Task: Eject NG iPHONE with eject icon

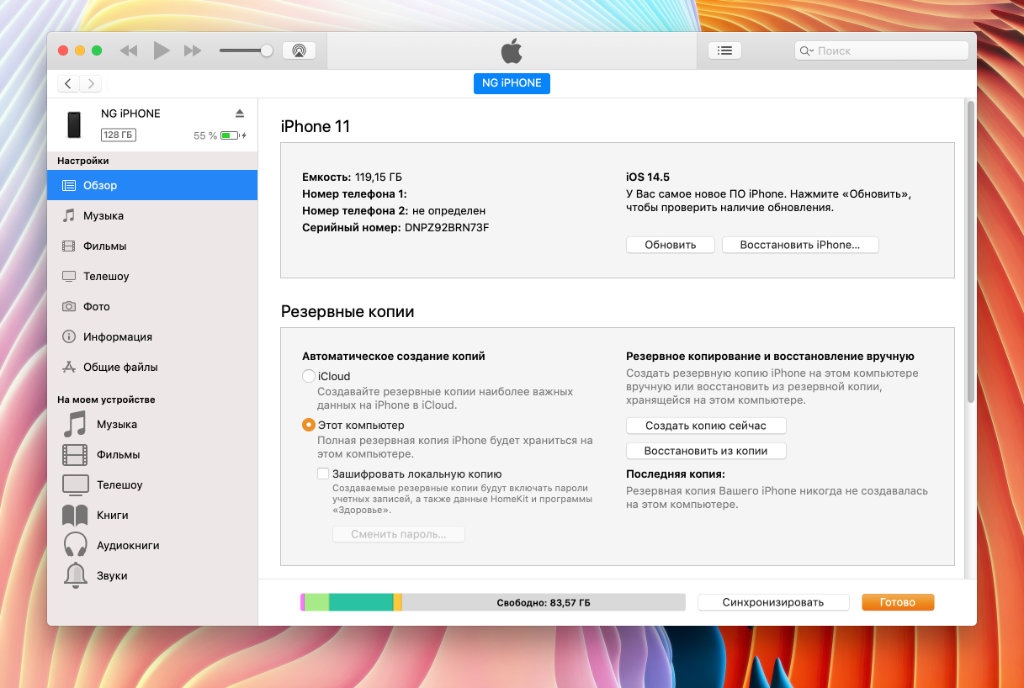Action: [x=240, y=114]
